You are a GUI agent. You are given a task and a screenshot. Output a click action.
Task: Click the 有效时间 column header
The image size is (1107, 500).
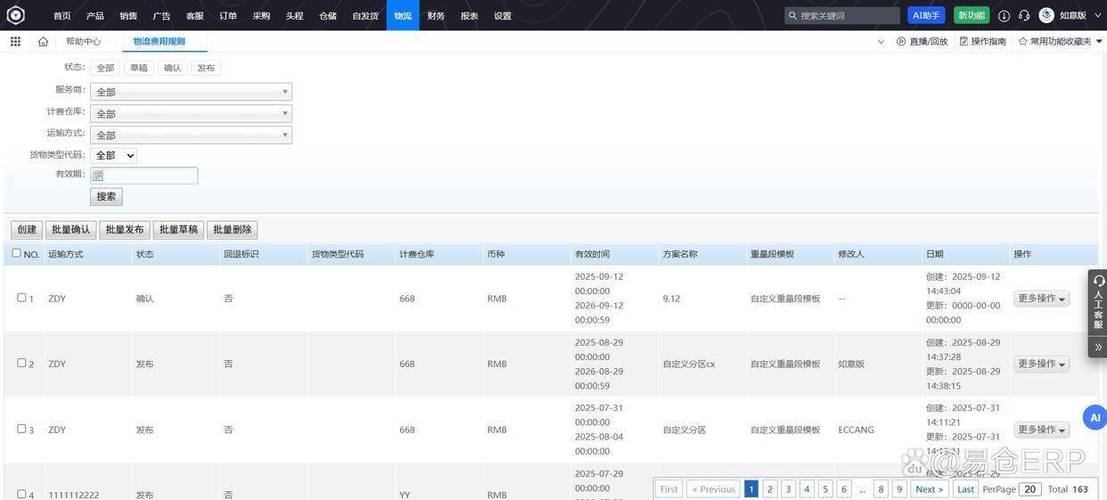tap(592, 254)
